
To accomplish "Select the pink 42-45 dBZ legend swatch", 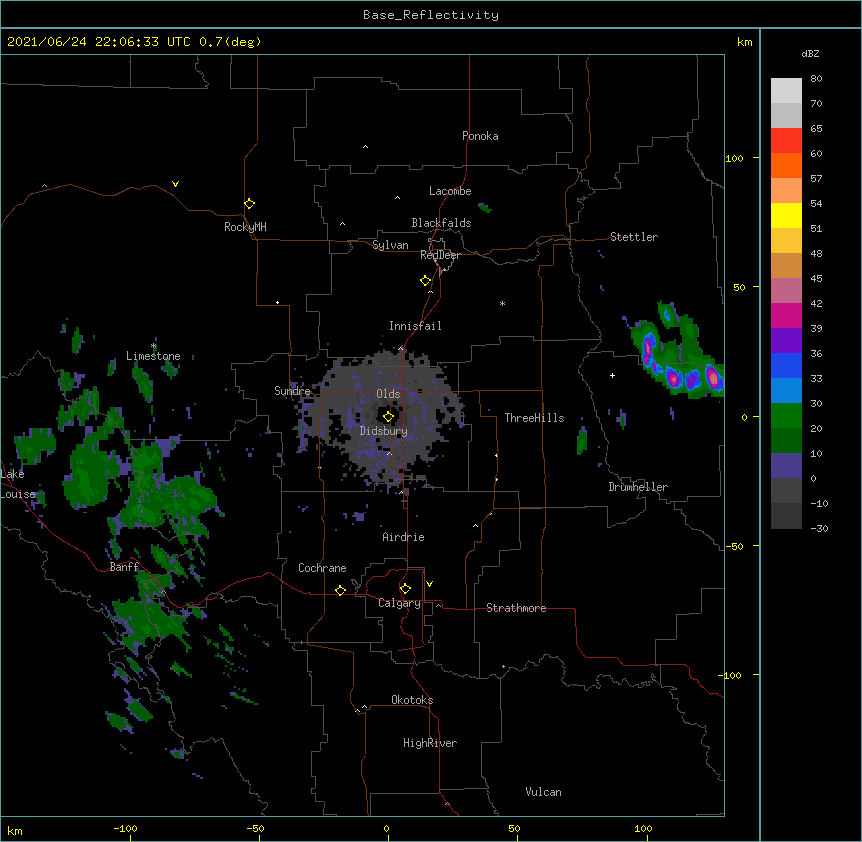I will [786, 291].
